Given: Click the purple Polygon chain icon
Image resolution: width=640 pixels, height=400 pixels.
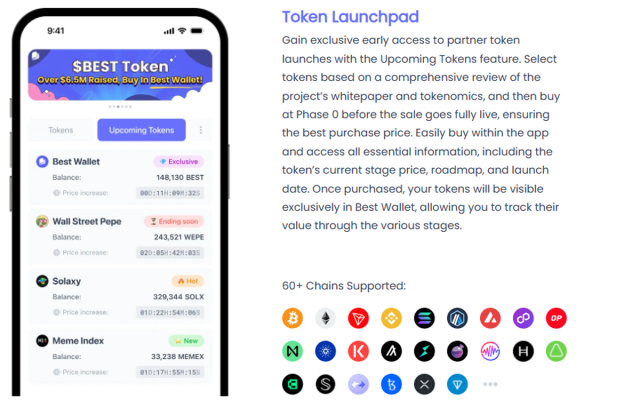Looking at the screenshot, I should coord(523,318).
